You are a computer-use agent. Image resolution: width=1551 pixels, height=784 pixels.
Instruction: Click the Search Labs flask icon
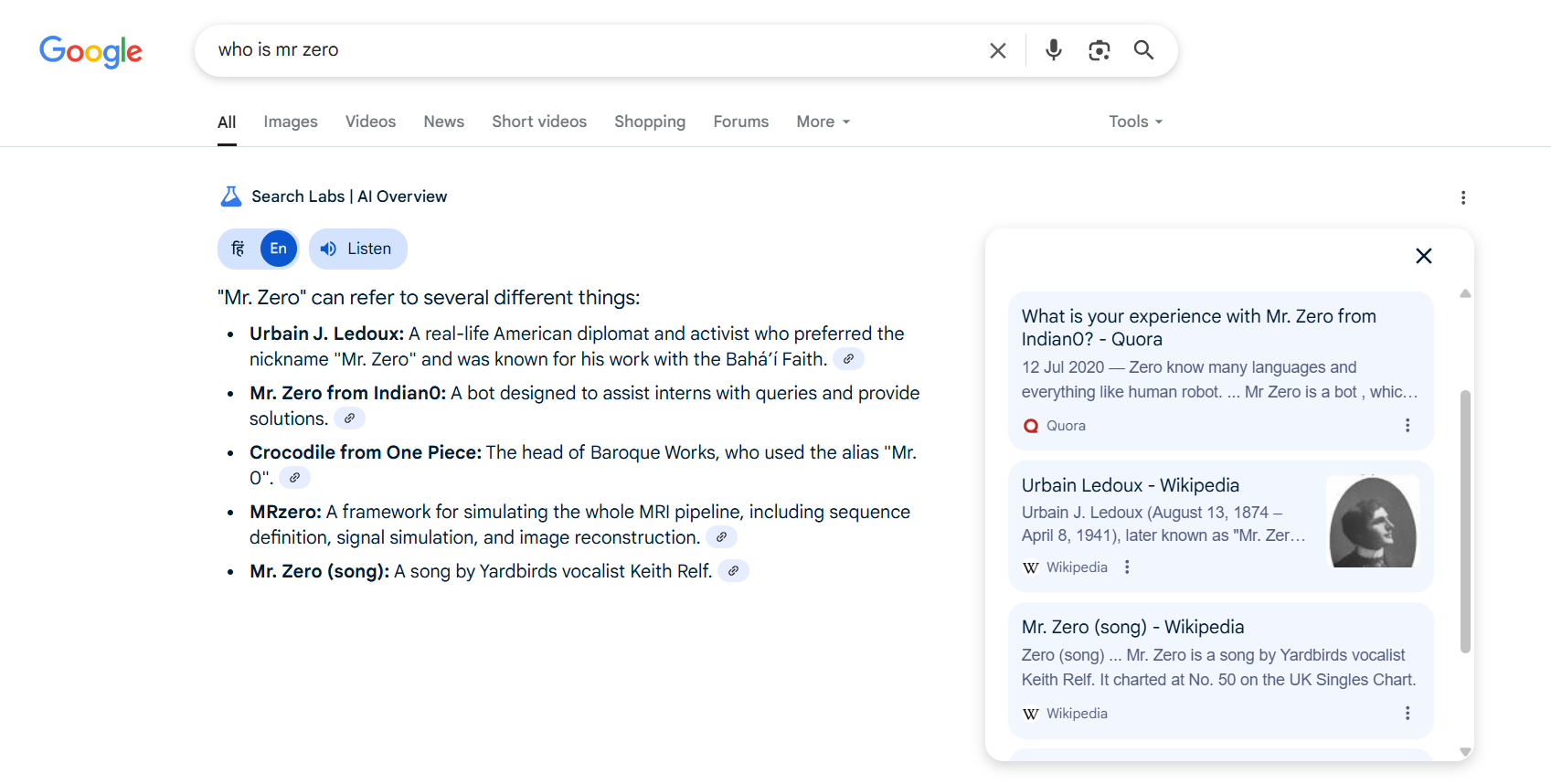231,196
